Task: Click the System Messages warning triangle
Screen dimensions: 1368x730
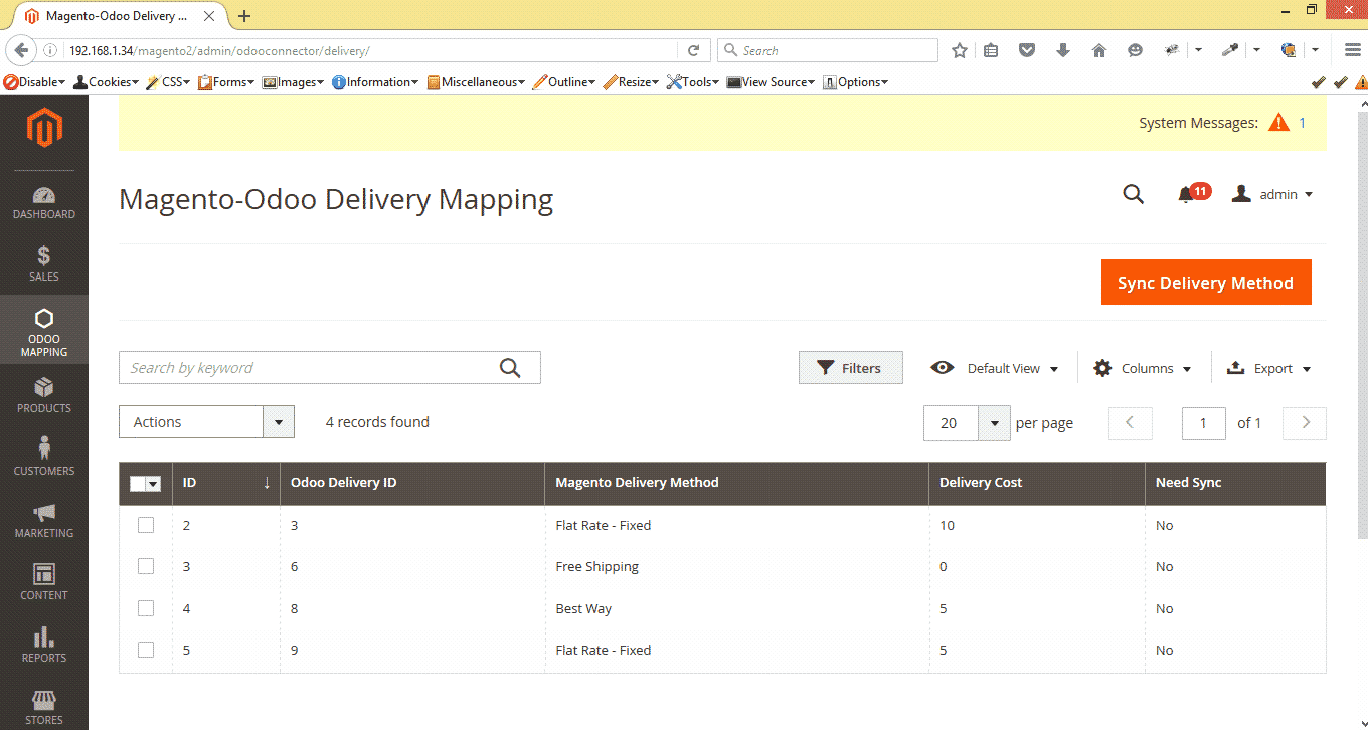Action: point(1279,123)
